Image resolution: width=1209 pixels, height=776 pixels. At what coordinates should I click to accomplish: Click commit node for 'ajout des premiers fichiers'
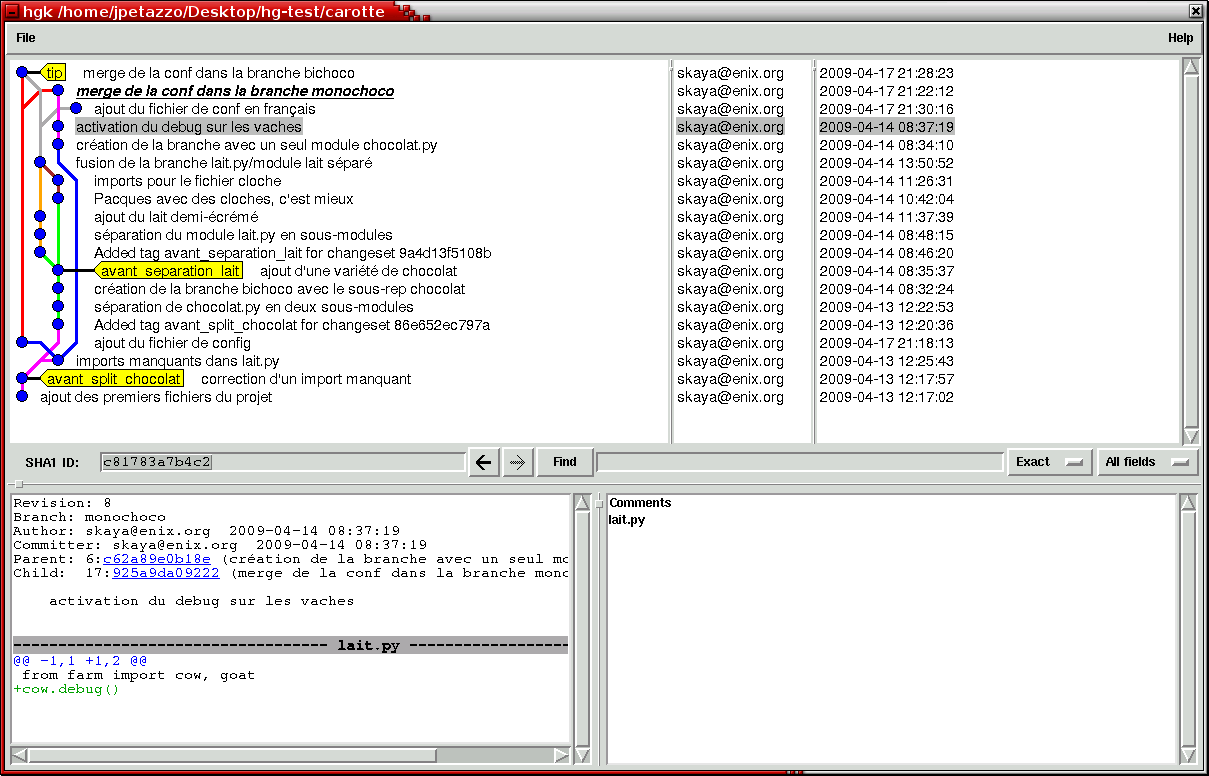(22, 397)
